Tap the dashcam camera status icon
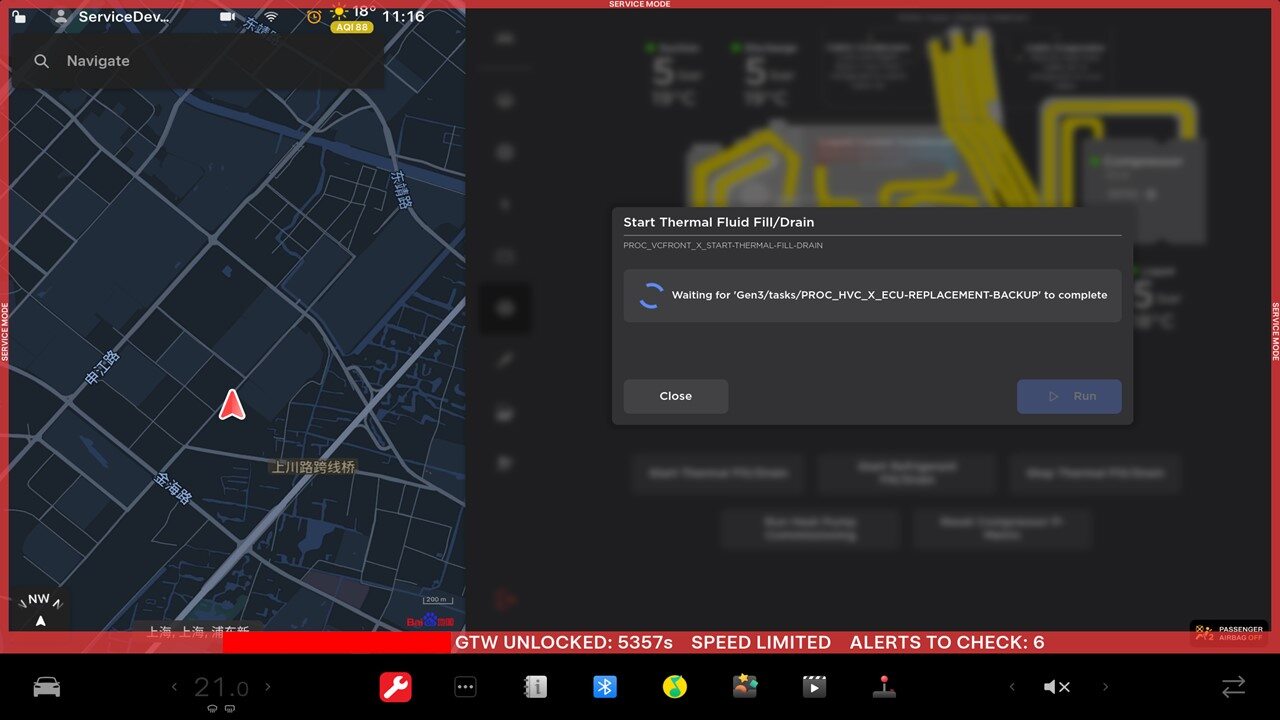The image size is (1280, 720). pyautogui.click(x=228, y=17)
